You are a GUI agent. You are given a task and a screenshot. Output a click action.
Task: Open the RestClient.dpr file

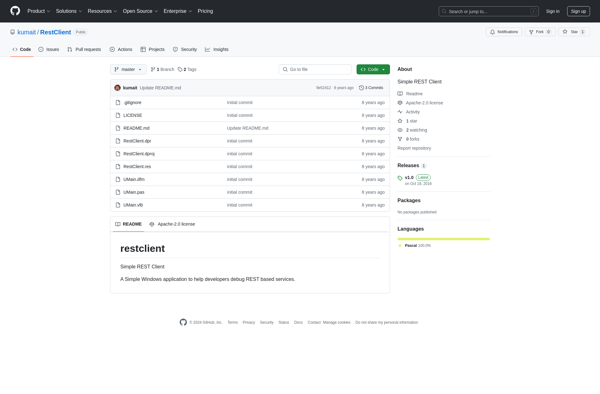[137, 141]
